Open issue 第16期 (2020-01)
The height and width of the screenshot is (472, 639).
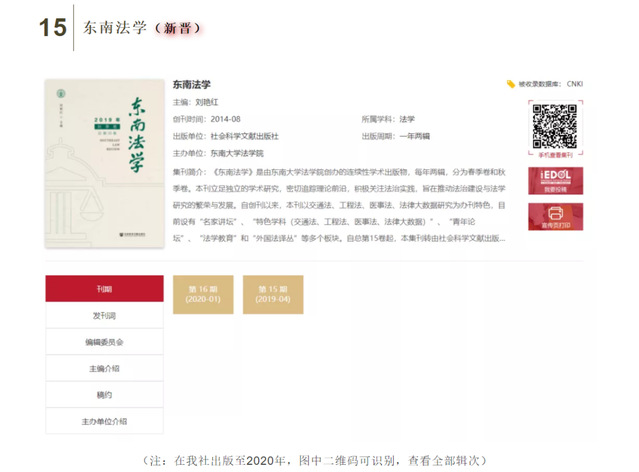click(203, 294)
